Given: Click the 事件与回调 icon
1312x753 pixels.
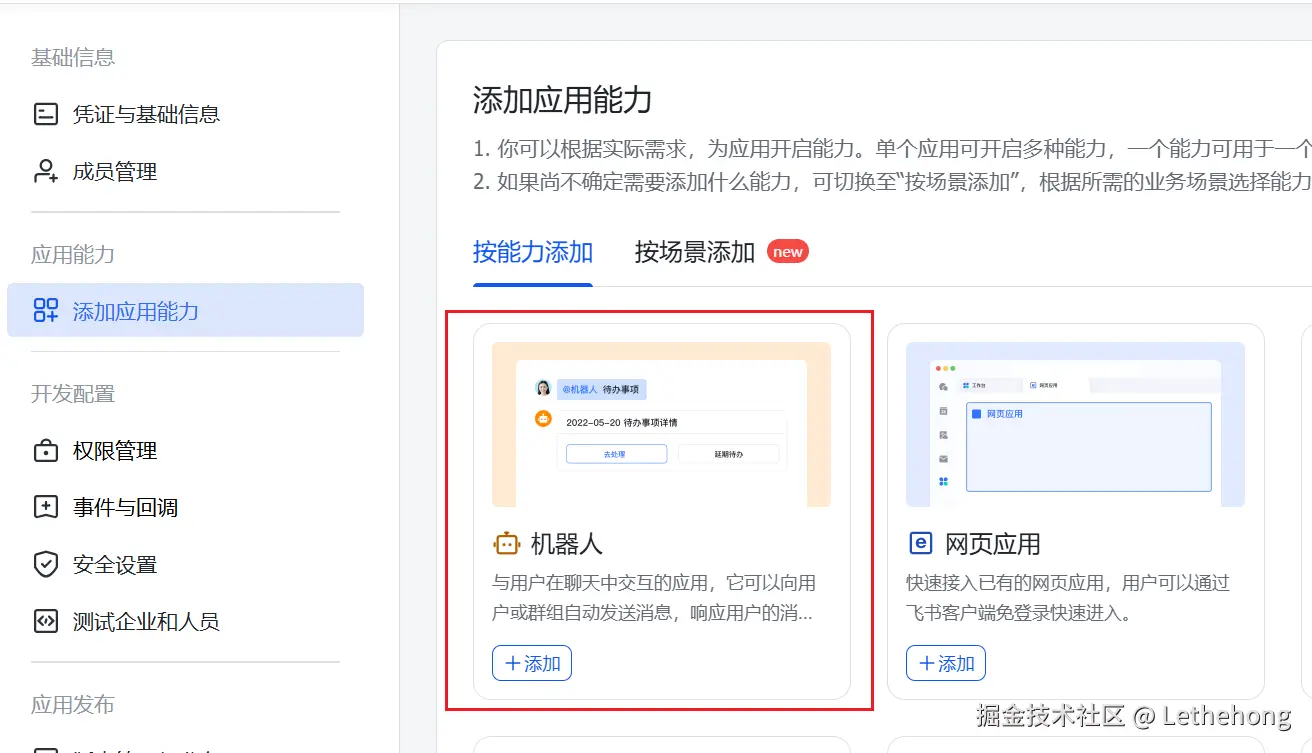Looking at the screenshot, I should click(x=46, y=507).
